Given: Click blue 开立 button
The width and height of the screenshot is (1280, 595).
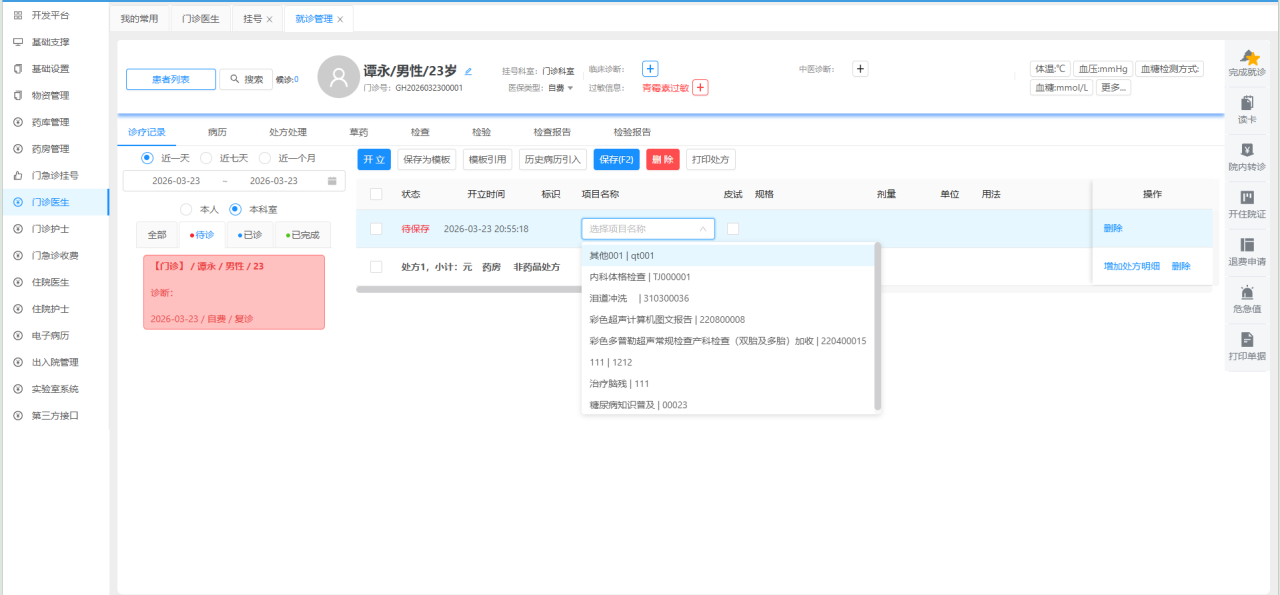Looking at the screenshot, I should tap(374, 159).
